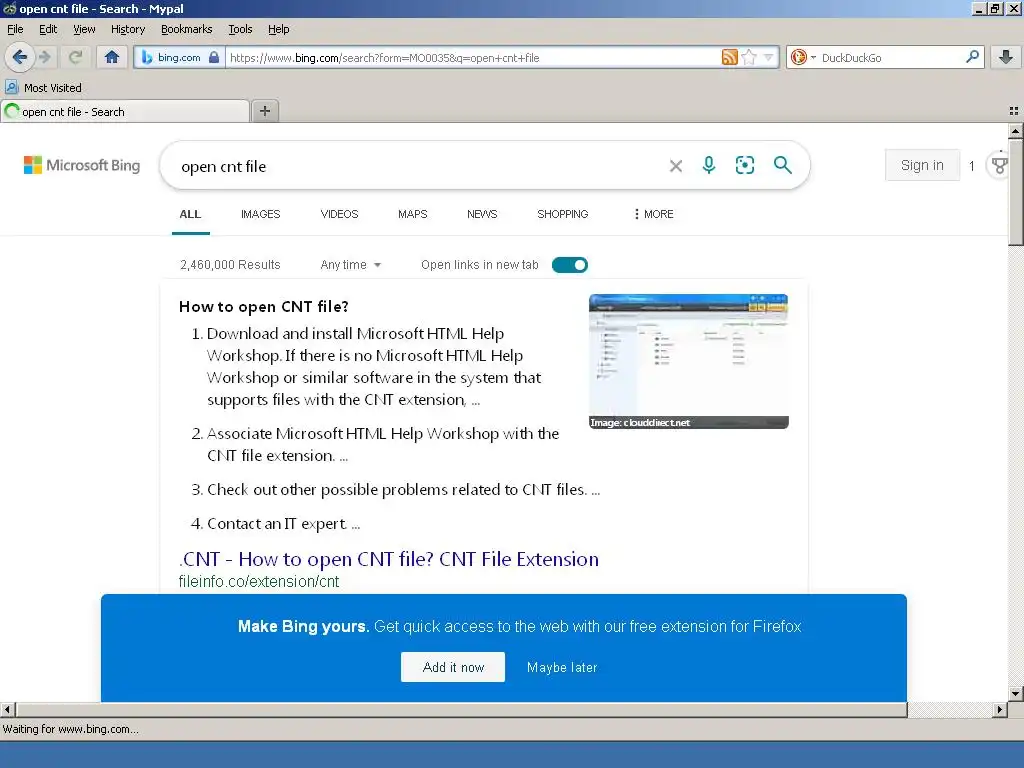Screen dimensions: 1024x768
Task: Open the DuckDuckGo search engine selector
Action: pos(803,57)
